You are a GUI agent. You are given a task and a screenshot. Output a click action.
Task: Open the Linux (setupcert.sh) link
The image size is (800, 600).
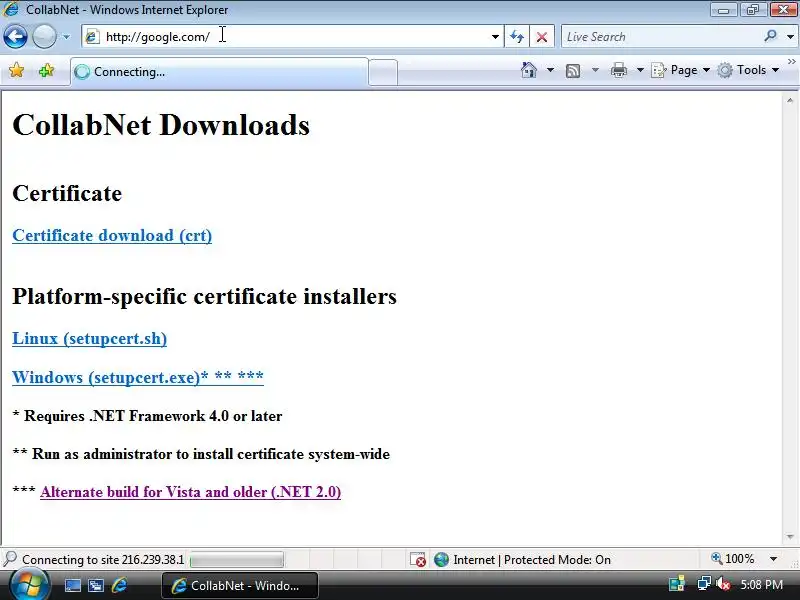[90, 339]
